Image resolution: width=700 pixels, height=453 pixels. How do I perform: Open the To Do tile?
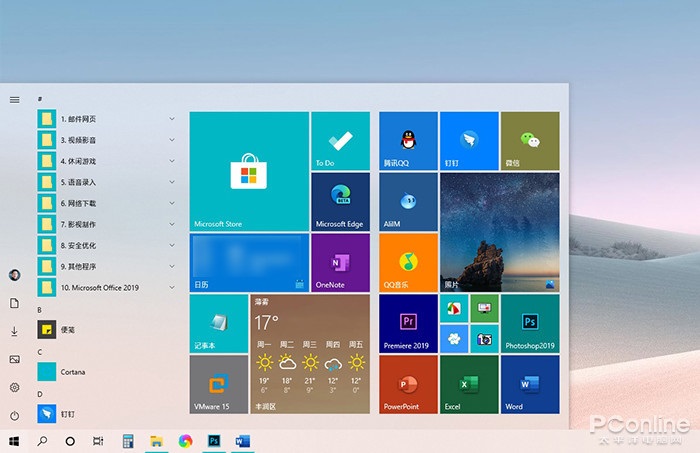pyautogui.click(x=341, y=141)
